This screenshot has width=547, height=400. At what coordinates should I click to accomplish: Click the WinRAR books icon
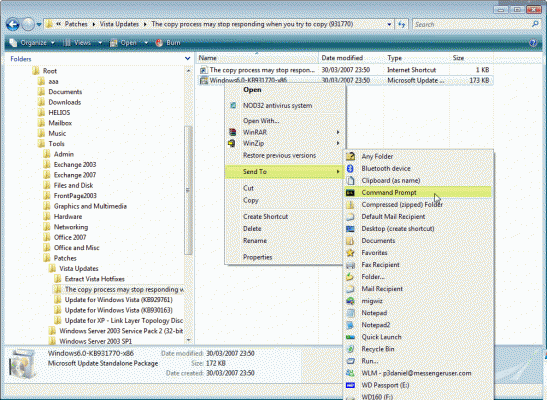click(x=232, y=132)
